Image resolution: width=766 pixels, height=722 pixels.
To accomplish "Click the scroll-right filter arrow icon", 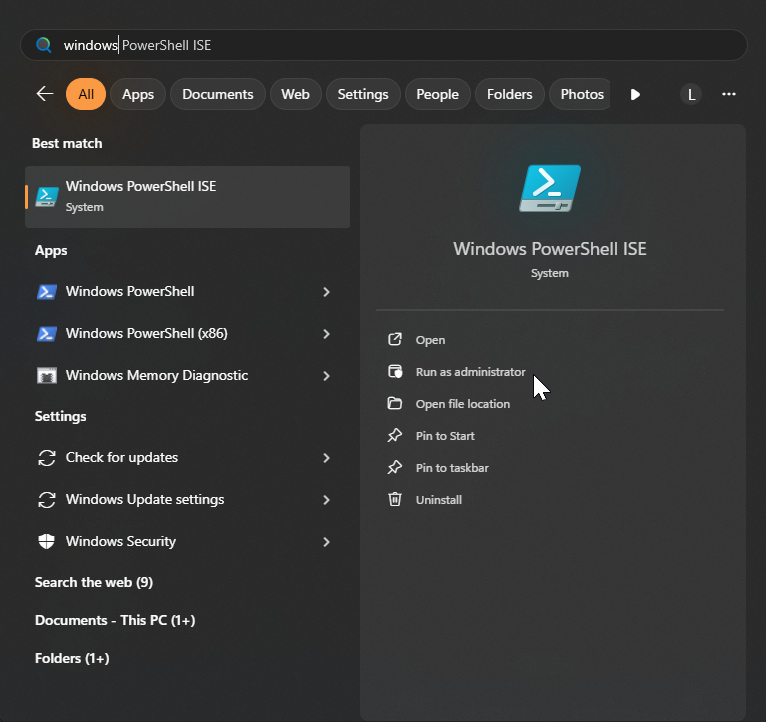I will point(635,94).
